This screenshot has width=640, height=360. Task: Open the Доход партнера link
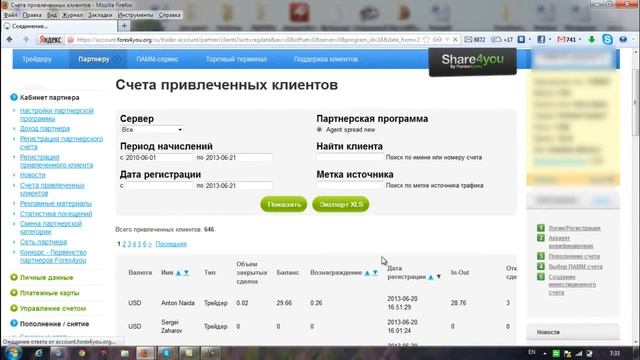45,129
